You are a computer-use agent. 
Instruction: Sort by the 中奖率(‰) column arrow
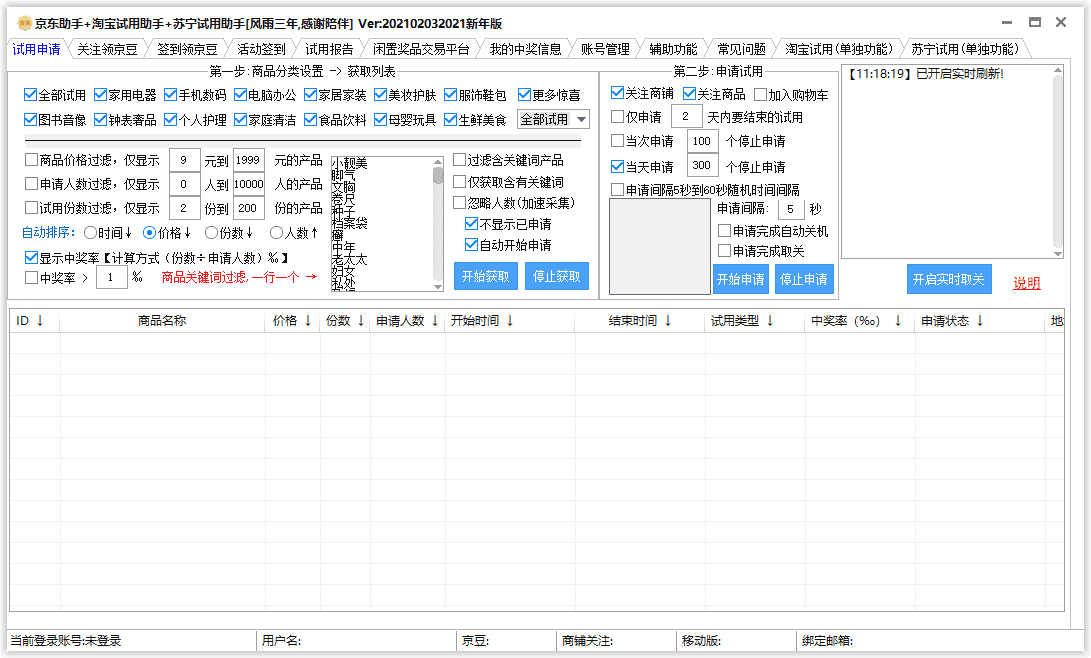[897, 322]
